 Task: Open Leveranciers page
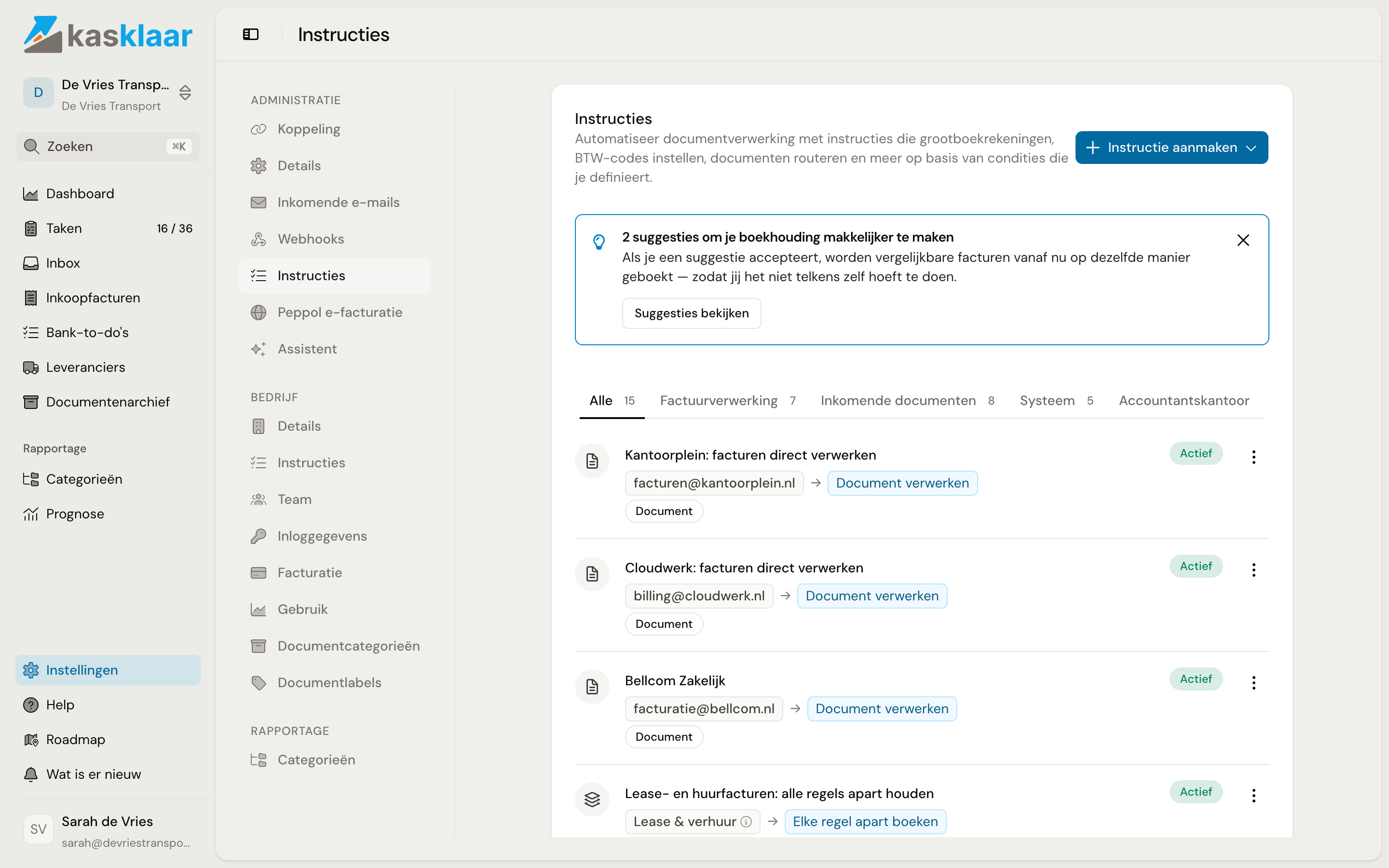pyautogui.click(x=108, y=367)
